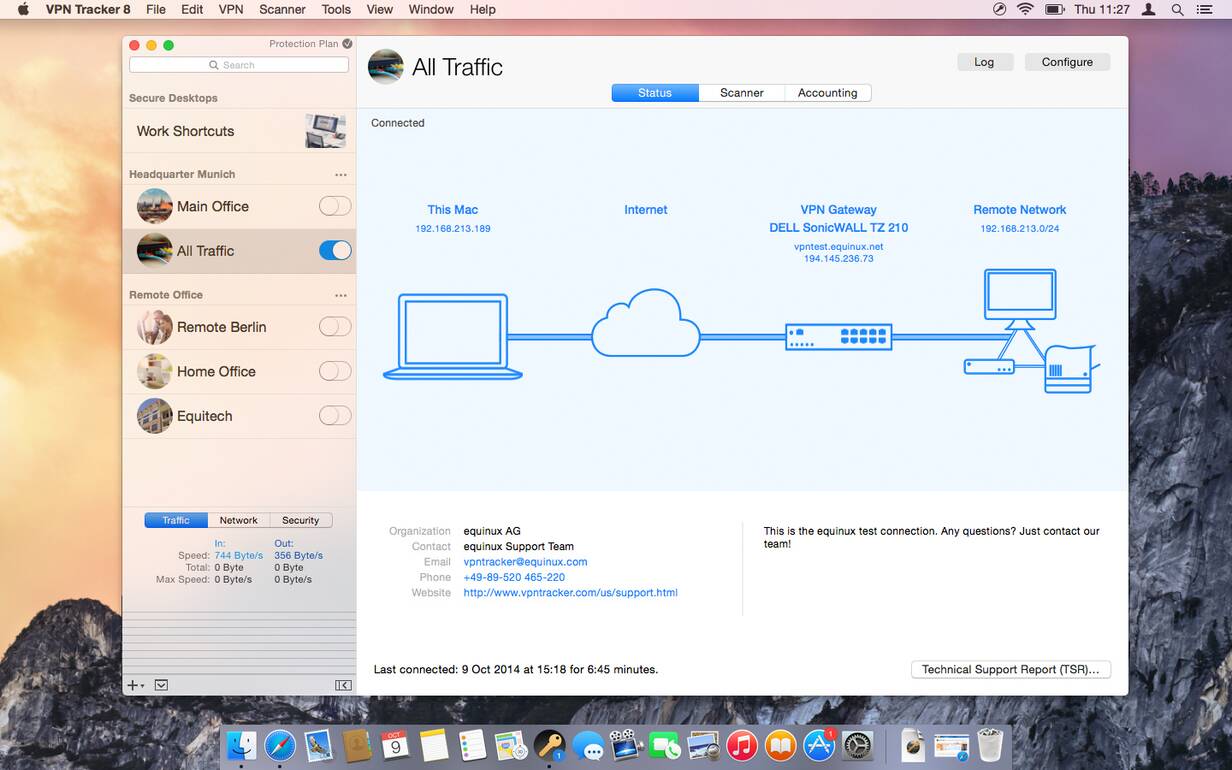Select the Traffic statistics tab
The width and height of the screenshot is (1232, 770).
tap(176, 520)
